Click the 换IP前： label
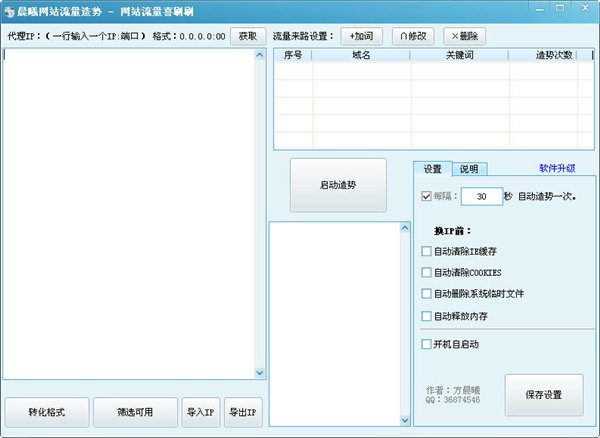600x438 pixels. pos(453,231)
